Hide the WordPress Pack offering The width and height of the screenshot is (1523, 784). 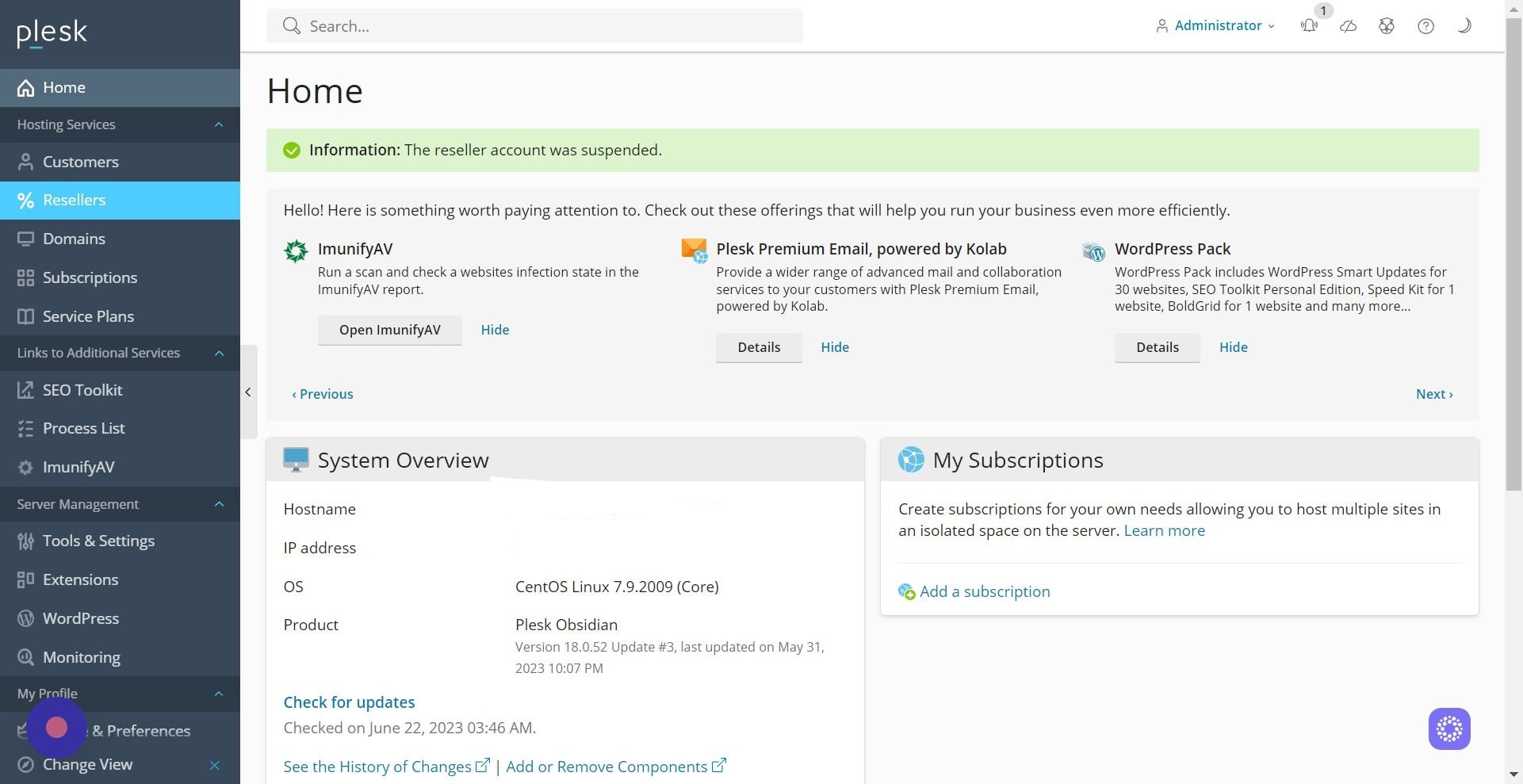pyautogui.click(x=1234, y=347)
